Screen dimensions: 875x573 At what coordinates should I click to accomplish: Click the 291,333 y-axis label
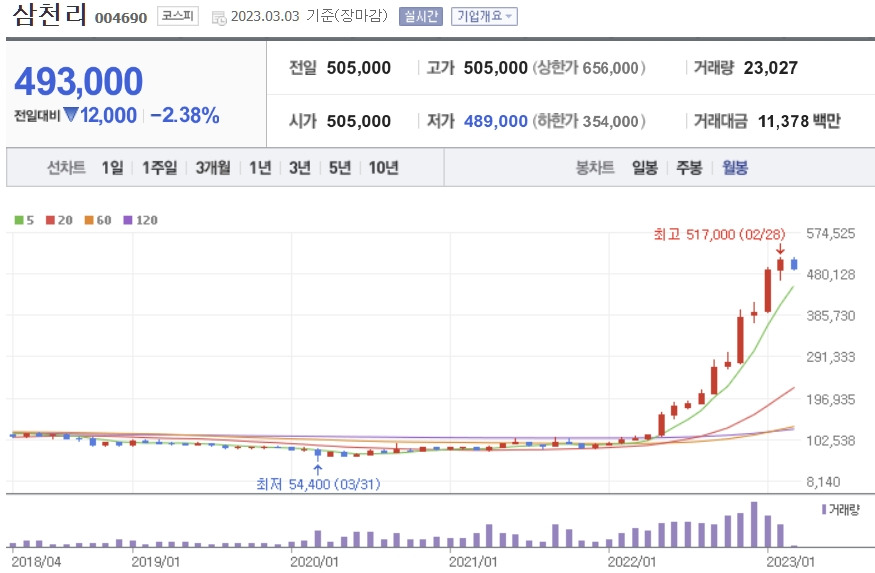click(830, 357)
